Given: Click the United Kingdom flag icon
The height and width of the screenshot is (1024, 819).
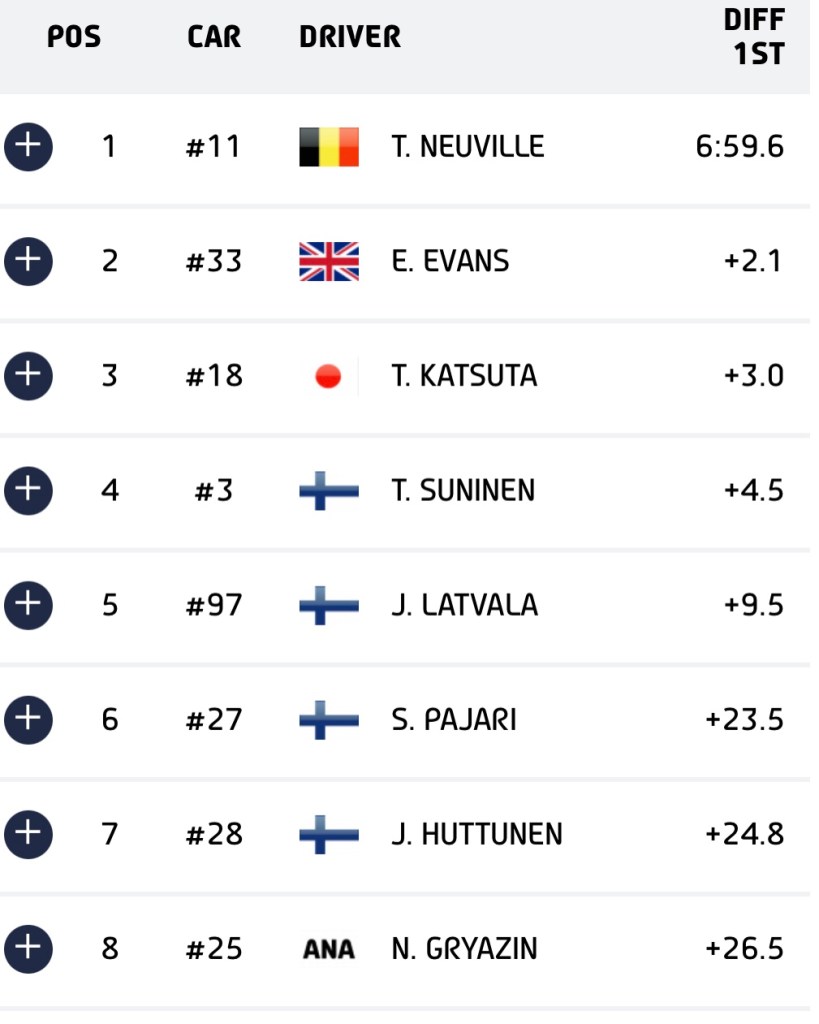Looking at the screenshot, I should click(329, 261).
